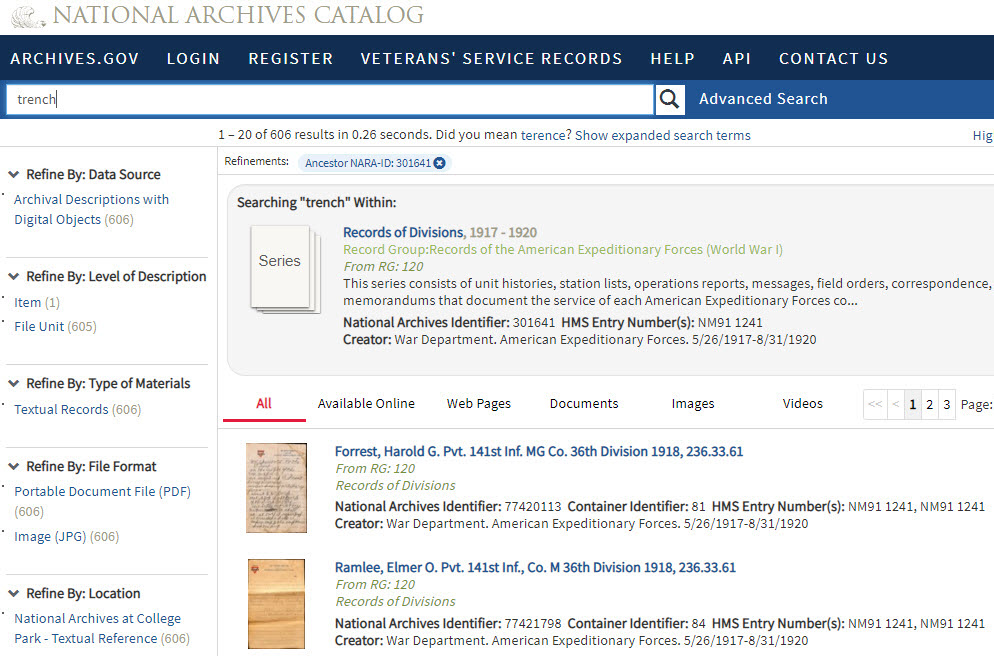Click 'Records of Divisions' under Forrest result

396,486
